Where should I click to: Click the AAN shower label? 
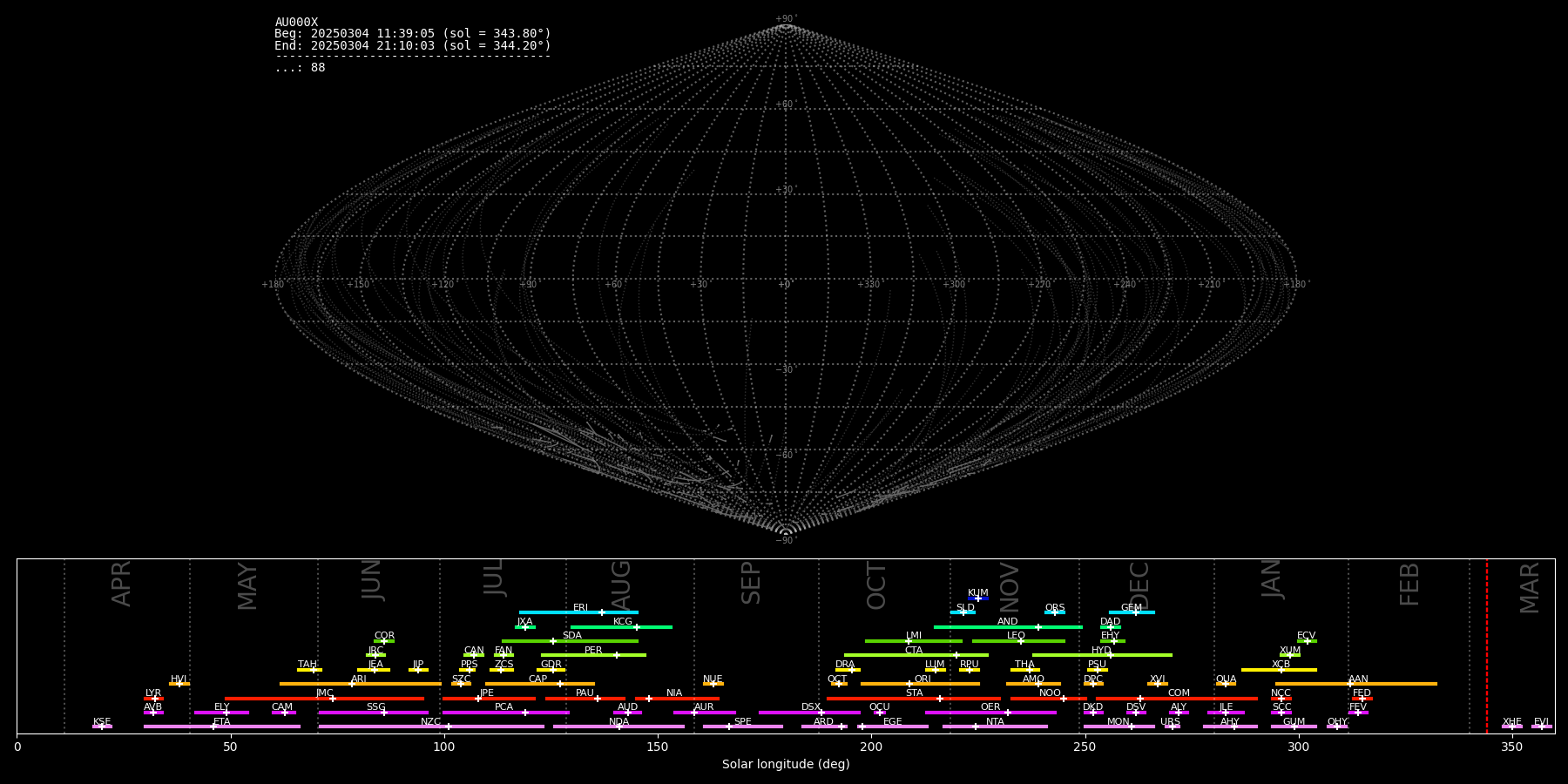point(1358,679)
